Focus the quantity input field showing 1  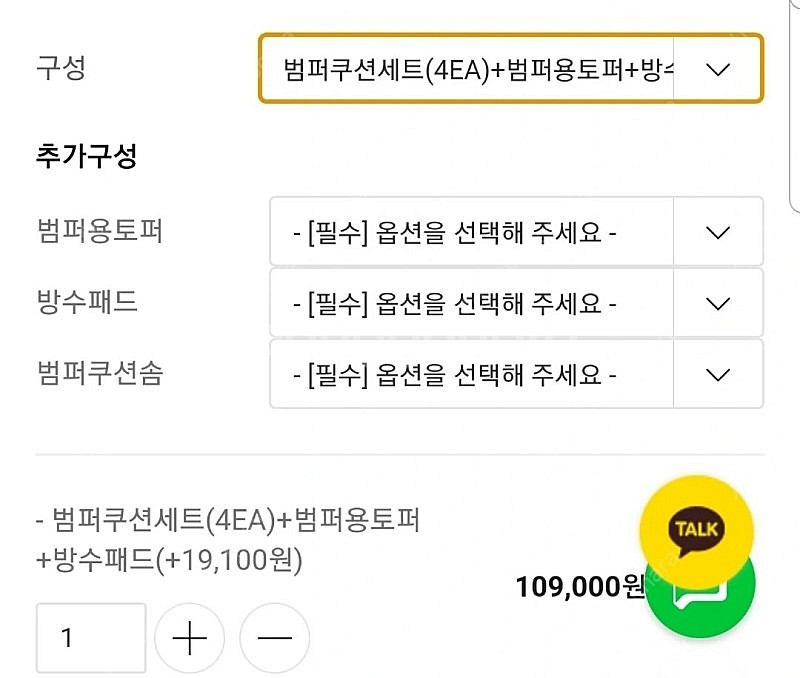[91, 638]
